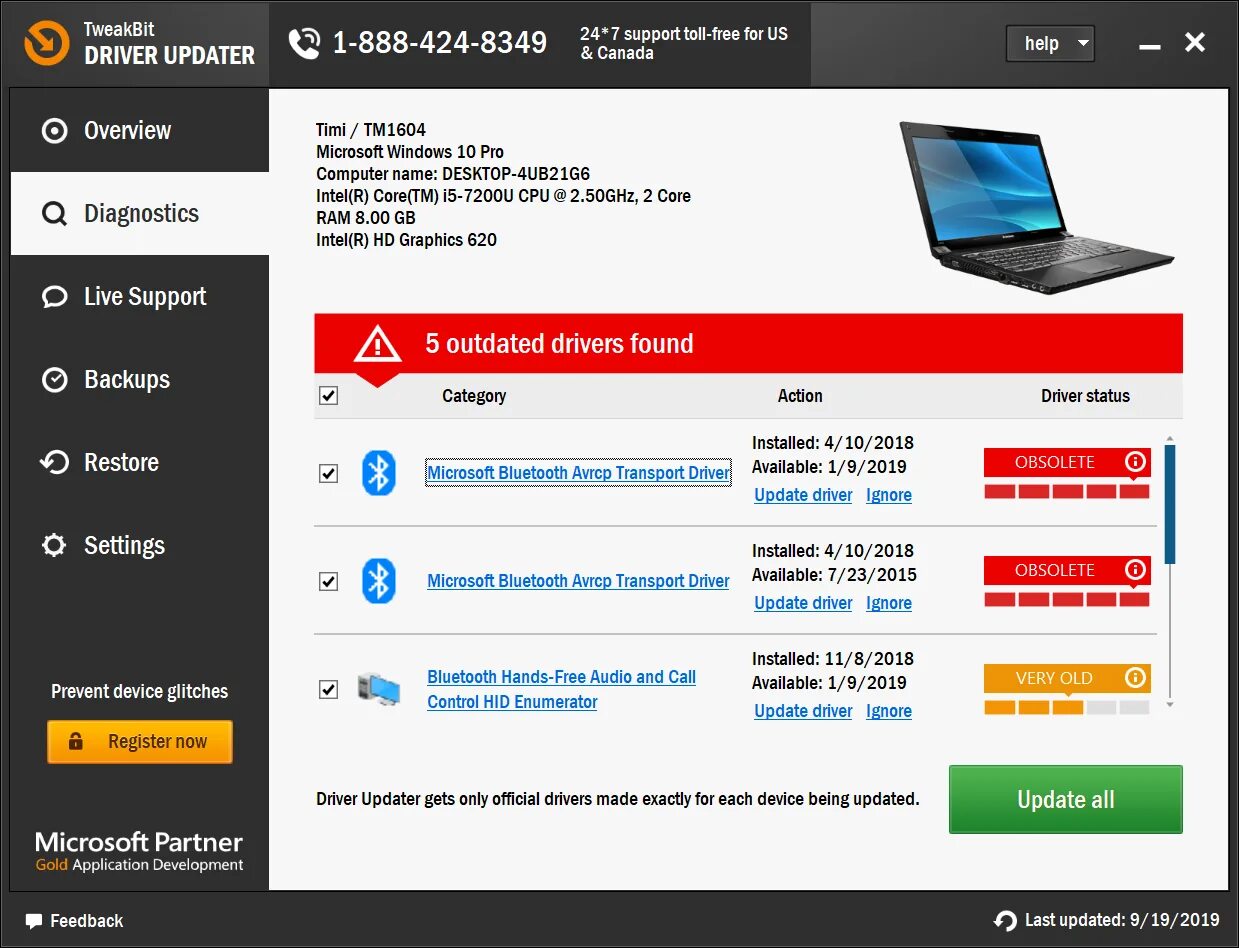Viewport: 1239px width, 948px height.
Task: Switch to the Diagnostics tab
Action: (x=140, y=213)
